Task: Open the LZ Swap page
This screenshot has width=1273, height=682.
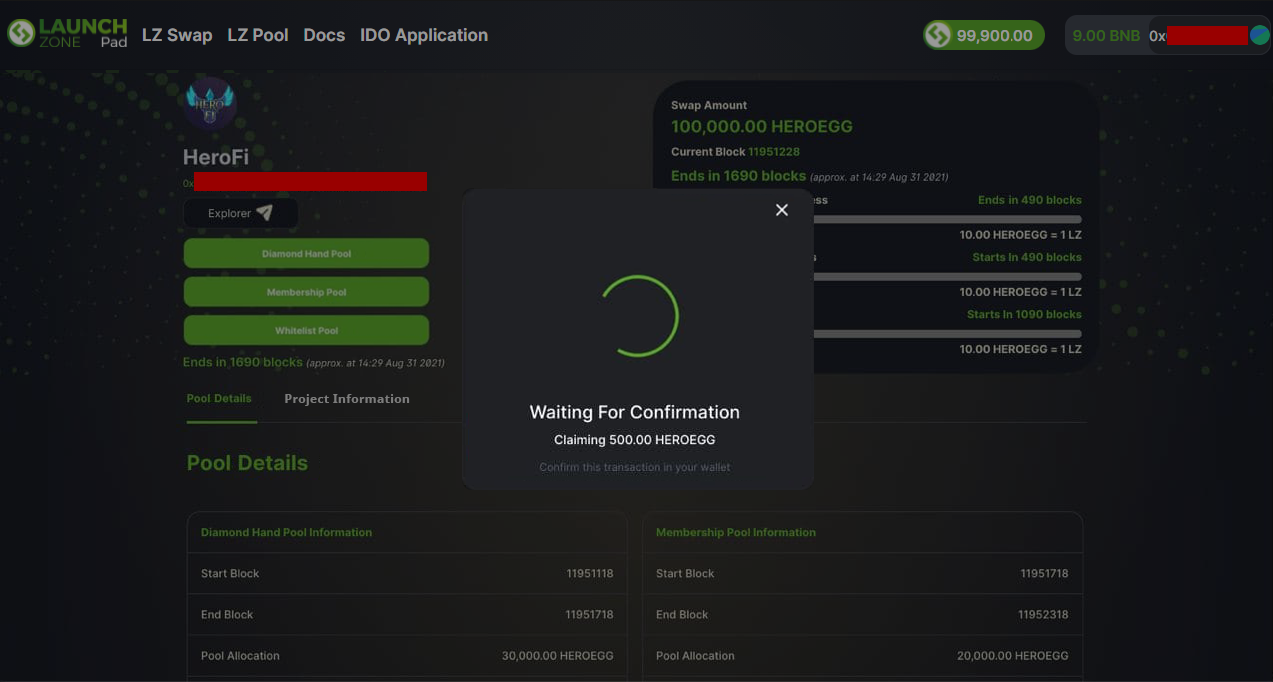Action: click(x=177, y=35)
